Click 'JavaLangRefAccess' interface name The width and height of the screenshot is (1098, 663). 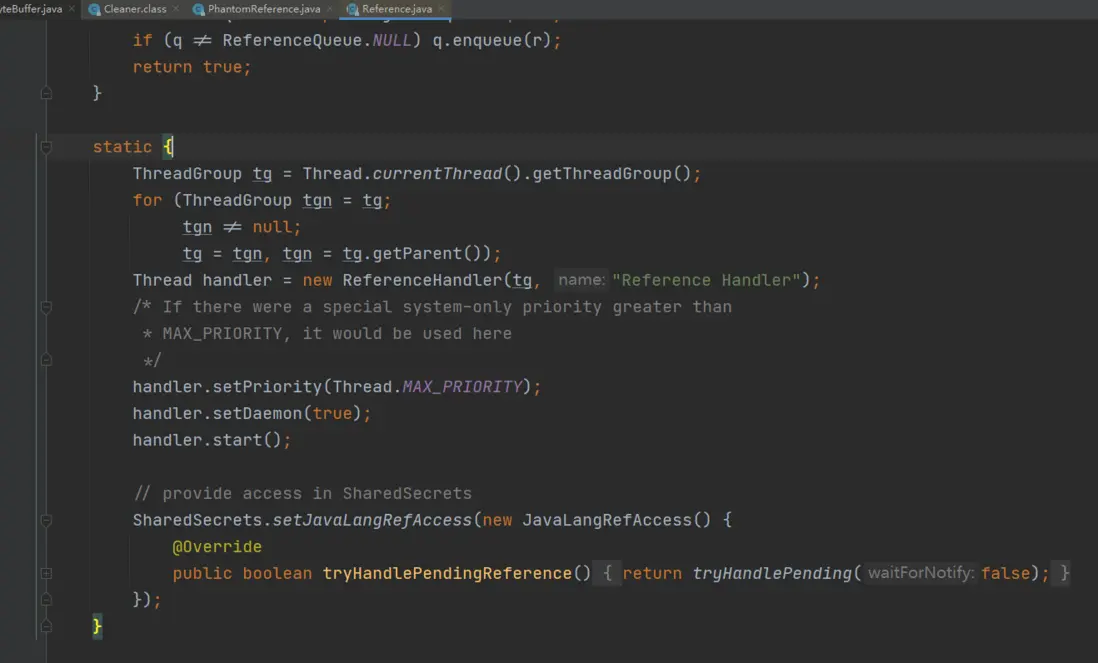tap(606, 520)
